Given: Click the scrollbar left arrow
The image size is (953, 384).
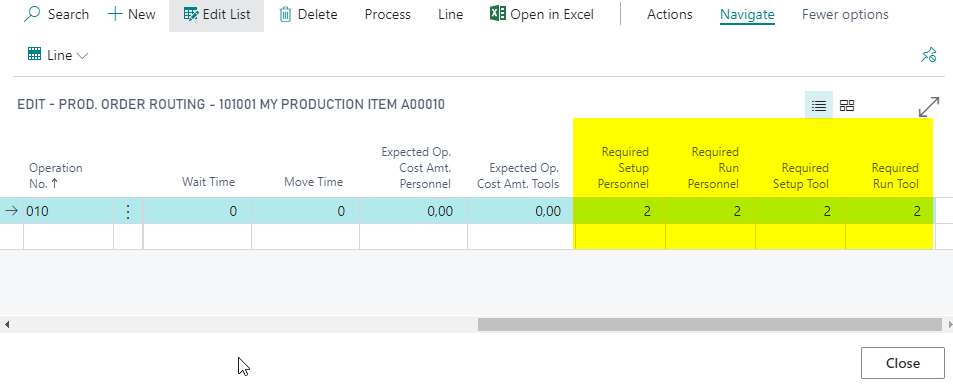Looking at the screenshot, I should 7,324.
